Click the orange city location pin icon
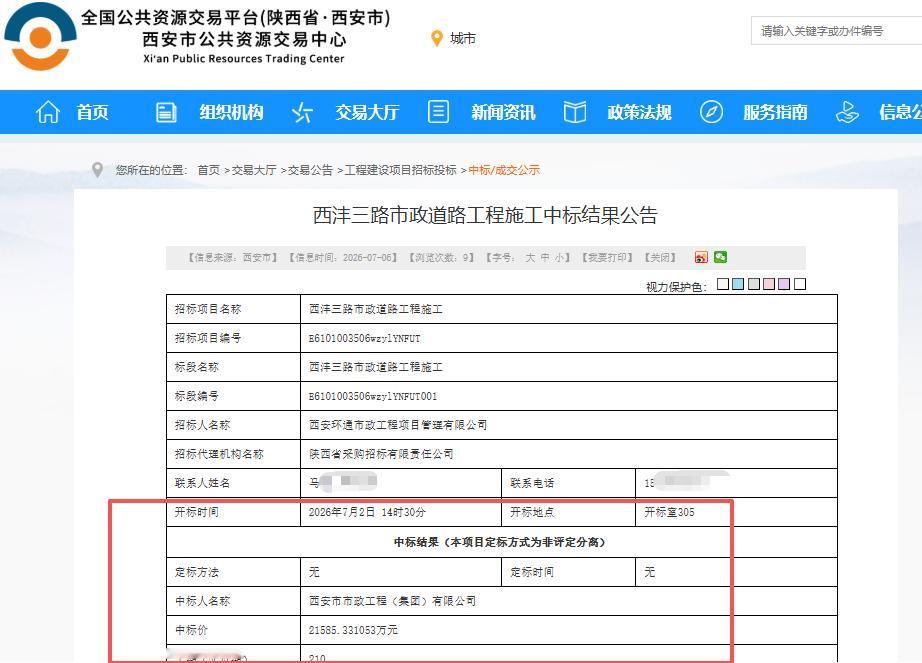The width and height of the screenshot is (922, 663). (436, 38)
